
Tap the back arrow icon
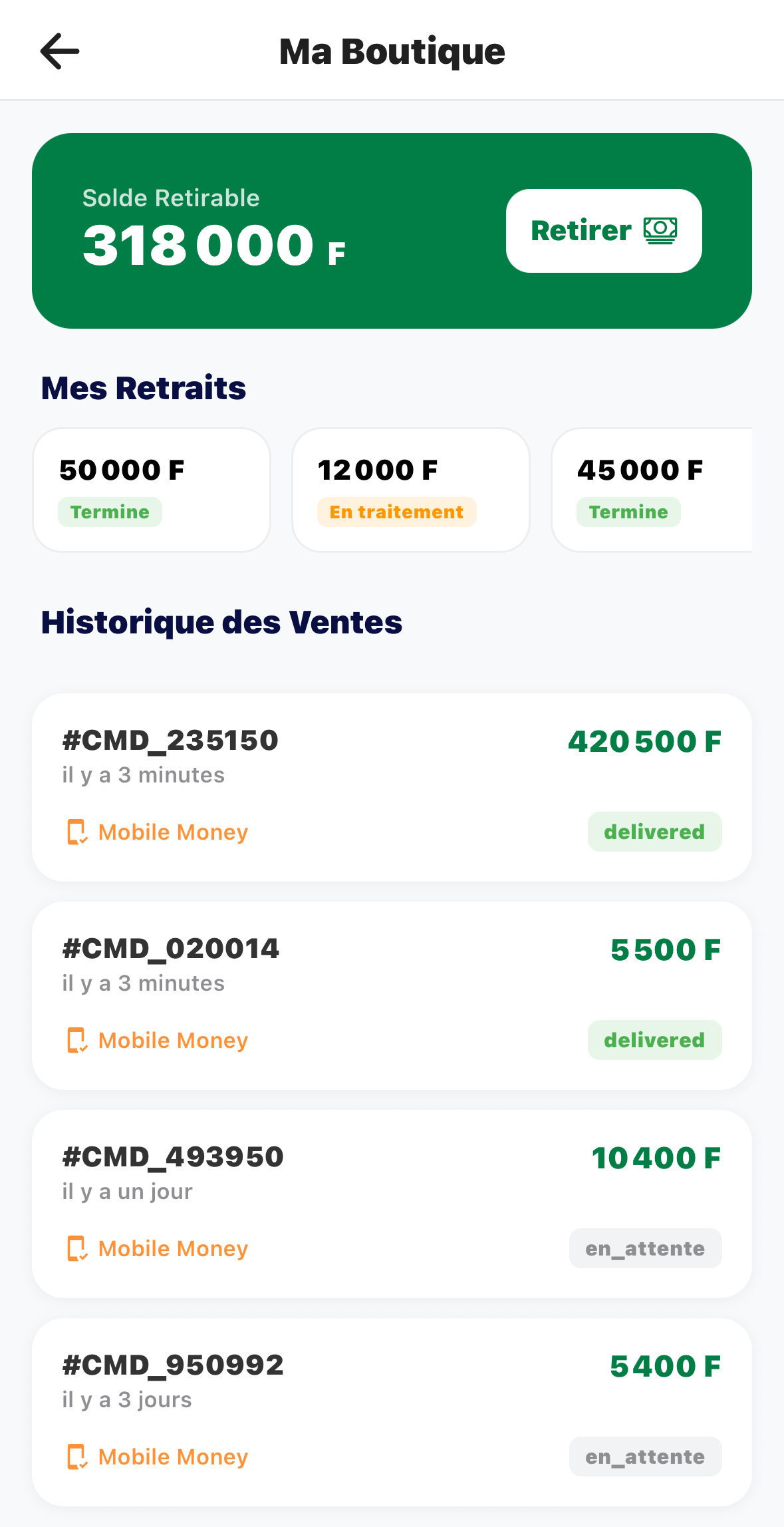click(60, 51)
